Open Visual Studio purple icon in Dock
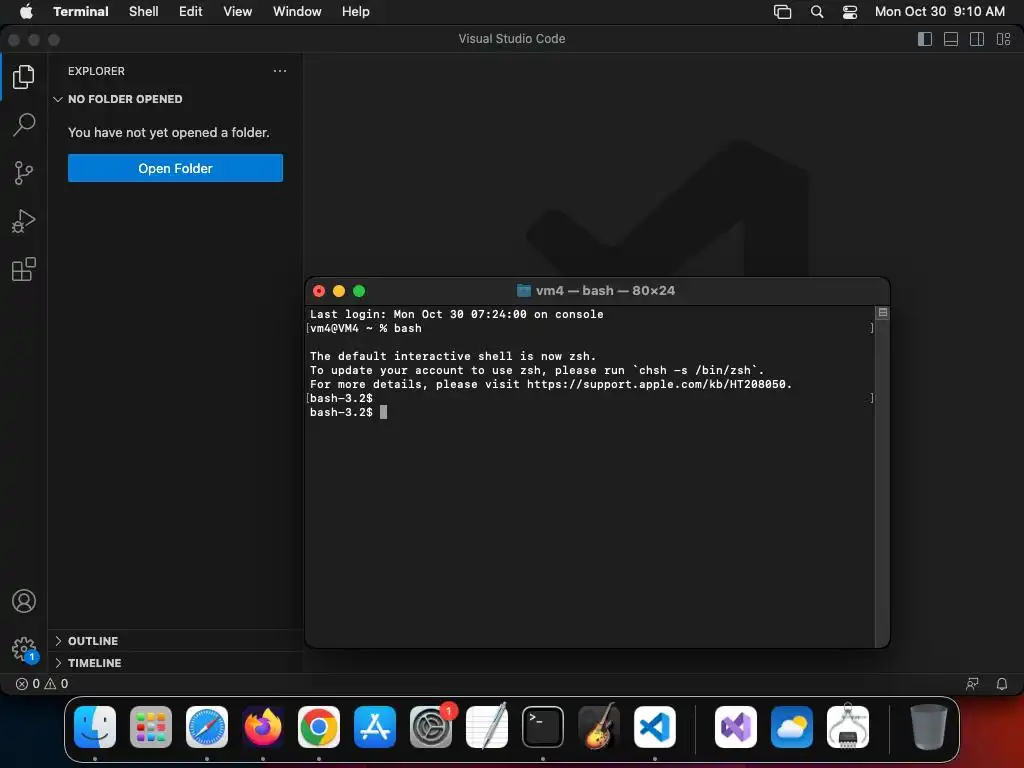1024x768 pixels. (x=736, y=727)
